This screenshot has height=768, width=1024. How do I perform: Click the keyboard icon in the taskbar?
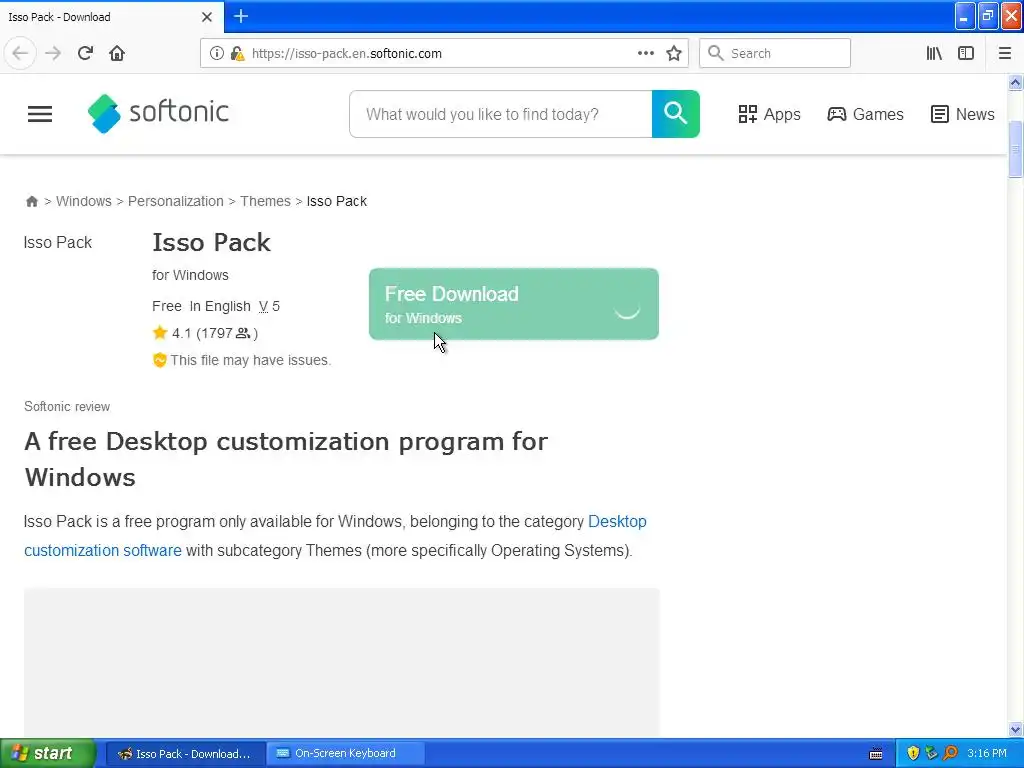876,754
